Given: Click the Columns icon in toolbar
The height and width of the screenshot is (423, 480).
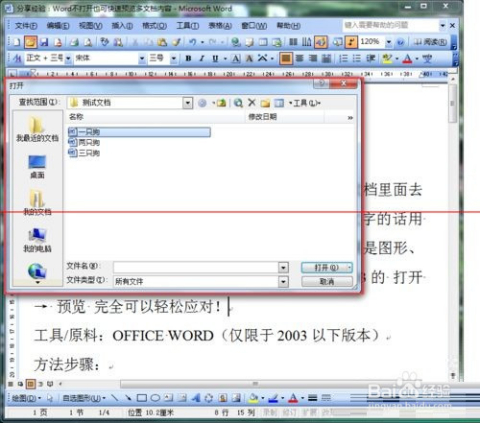Looking at the screenshot, I should pyautogui.click(x=293, y=42).
